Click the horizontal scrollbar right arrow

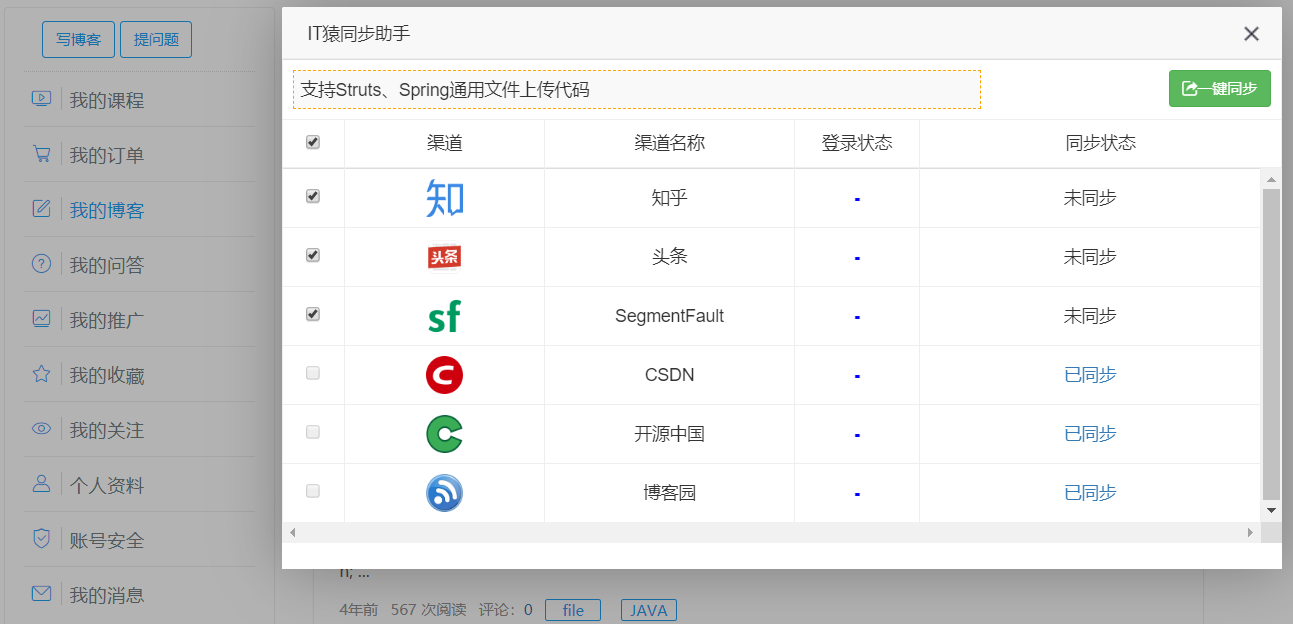click(x=1250, y=533)
